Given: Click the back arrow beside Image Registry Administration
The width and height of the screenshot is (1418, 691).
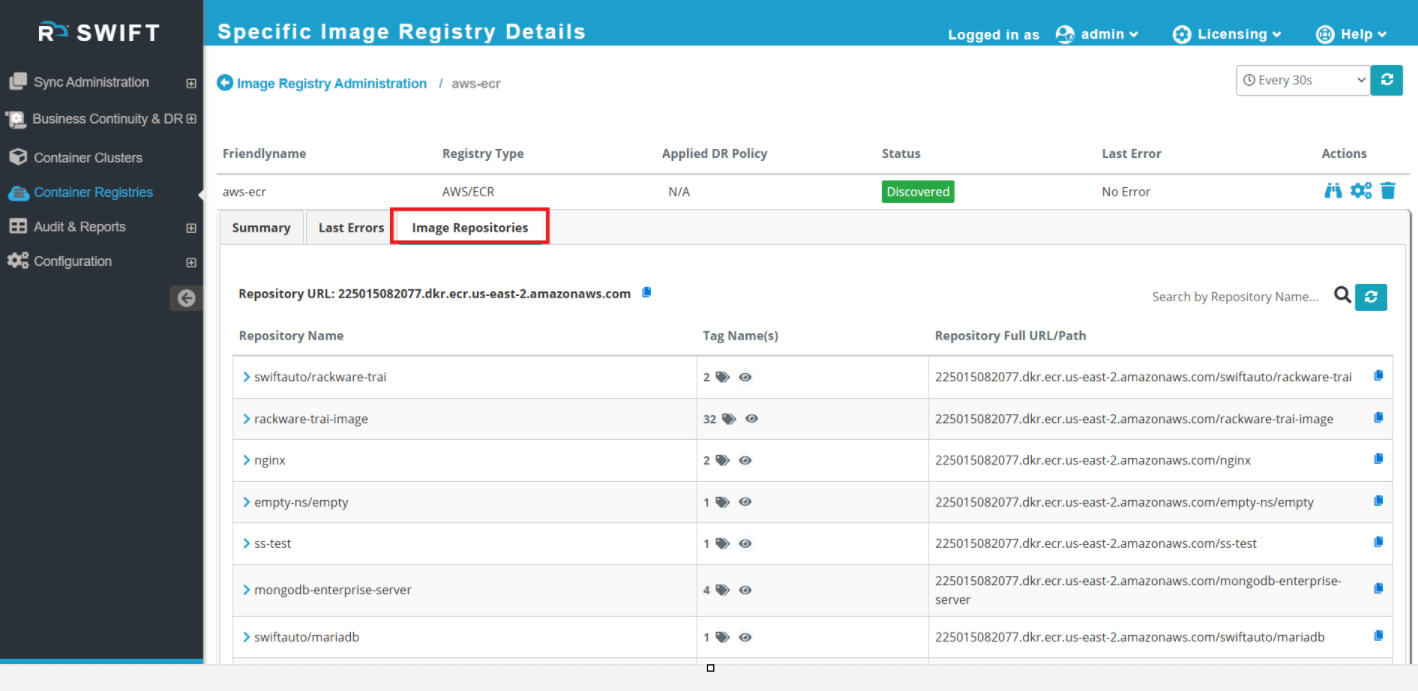Looking at the screenshot, I should tap(225, 83).
